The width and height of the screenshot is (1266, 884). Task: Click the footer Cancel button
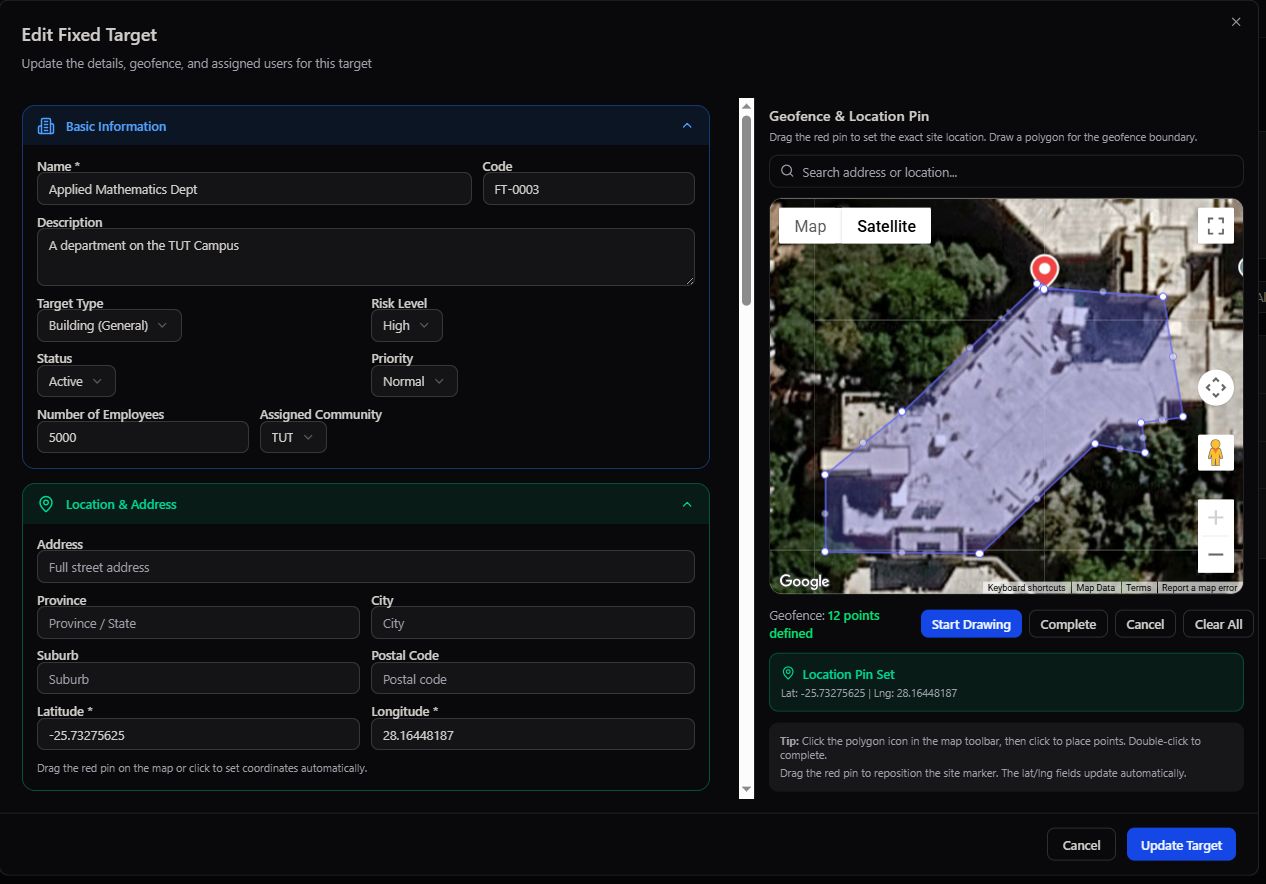point(1081,845)
